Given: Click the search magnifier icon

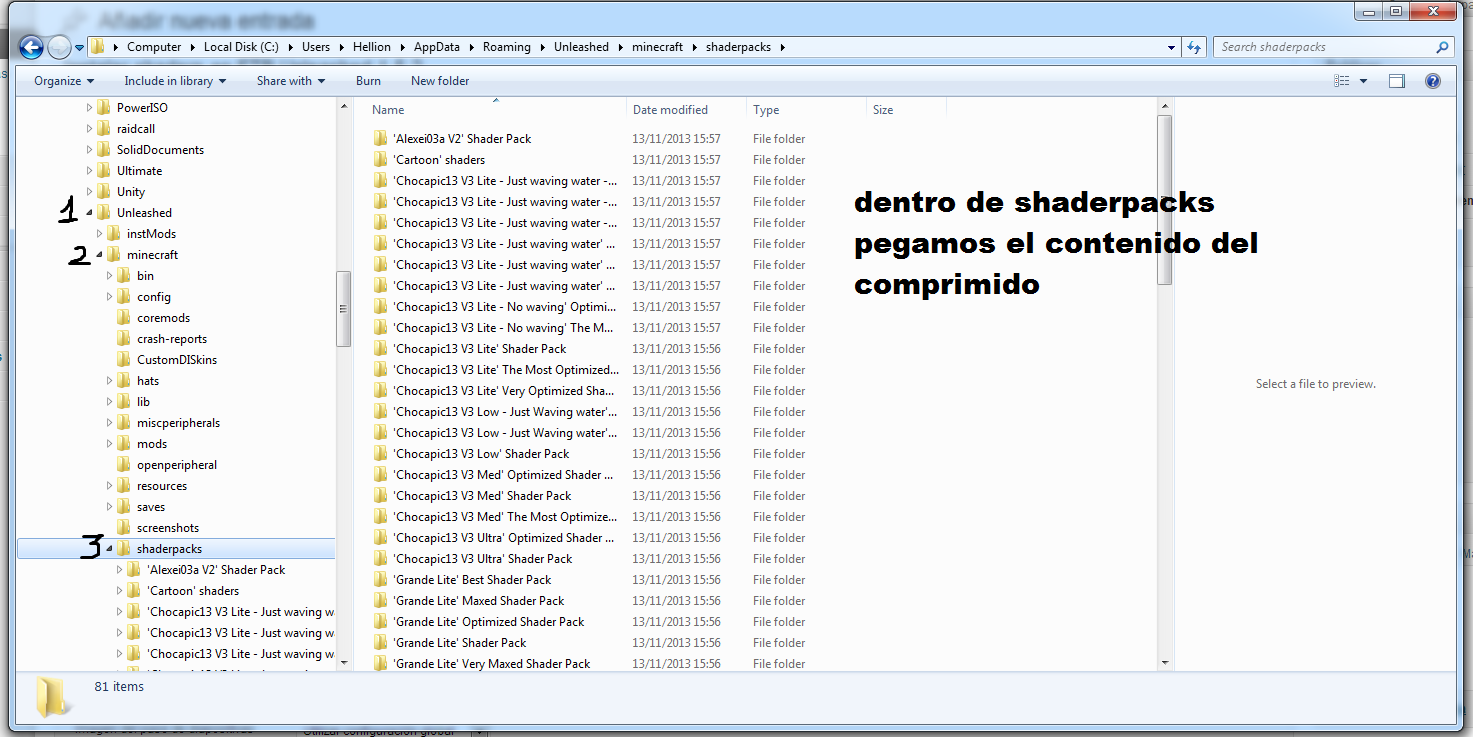Looking at the screenshot, I should pyautogui.click(x=1442, y=47).
